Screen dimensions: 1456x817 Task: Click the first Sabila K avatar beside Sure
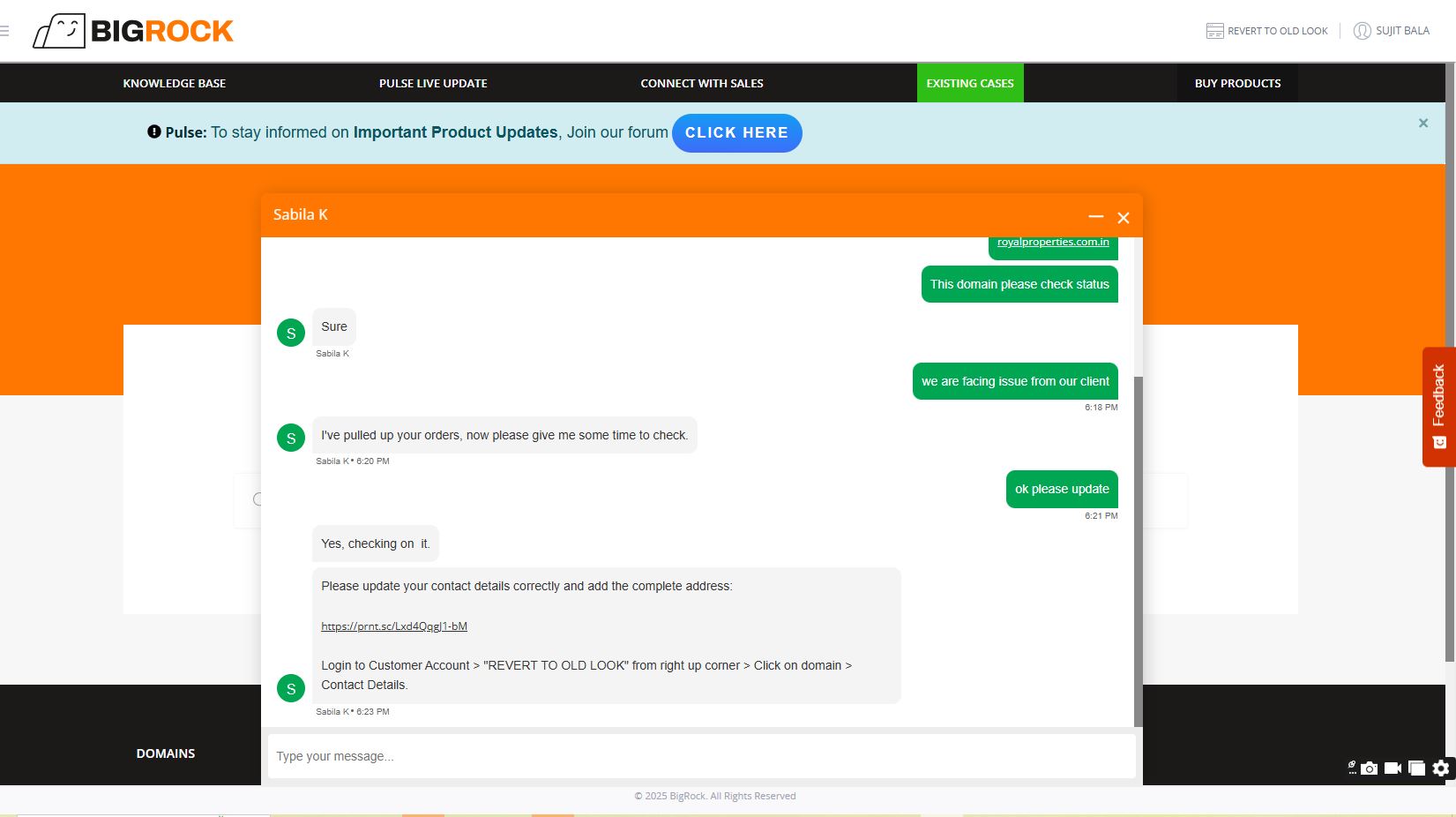(291, 333)
